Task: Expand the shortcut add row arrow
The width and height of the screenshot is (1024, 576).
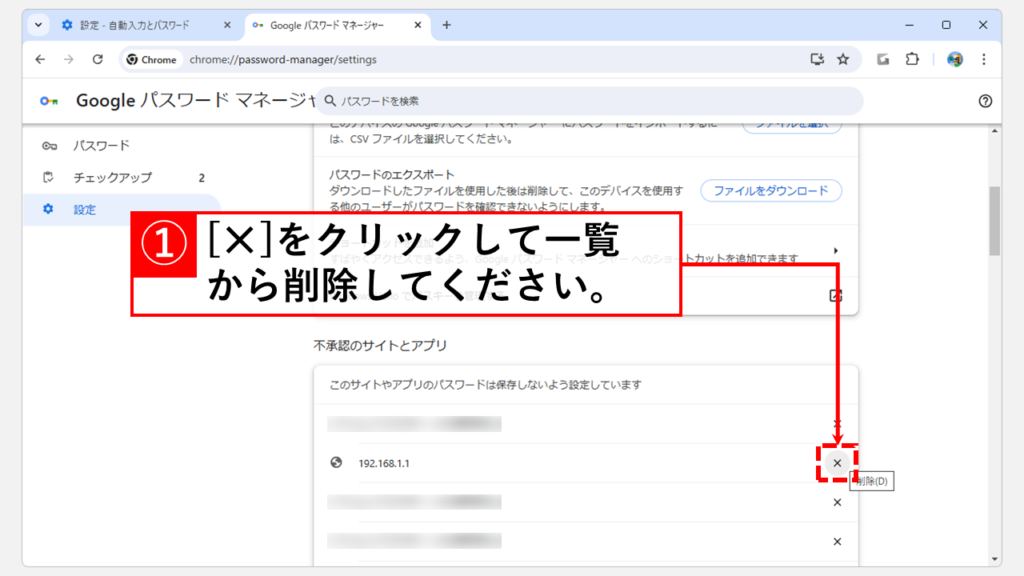Action: point(835,251)
